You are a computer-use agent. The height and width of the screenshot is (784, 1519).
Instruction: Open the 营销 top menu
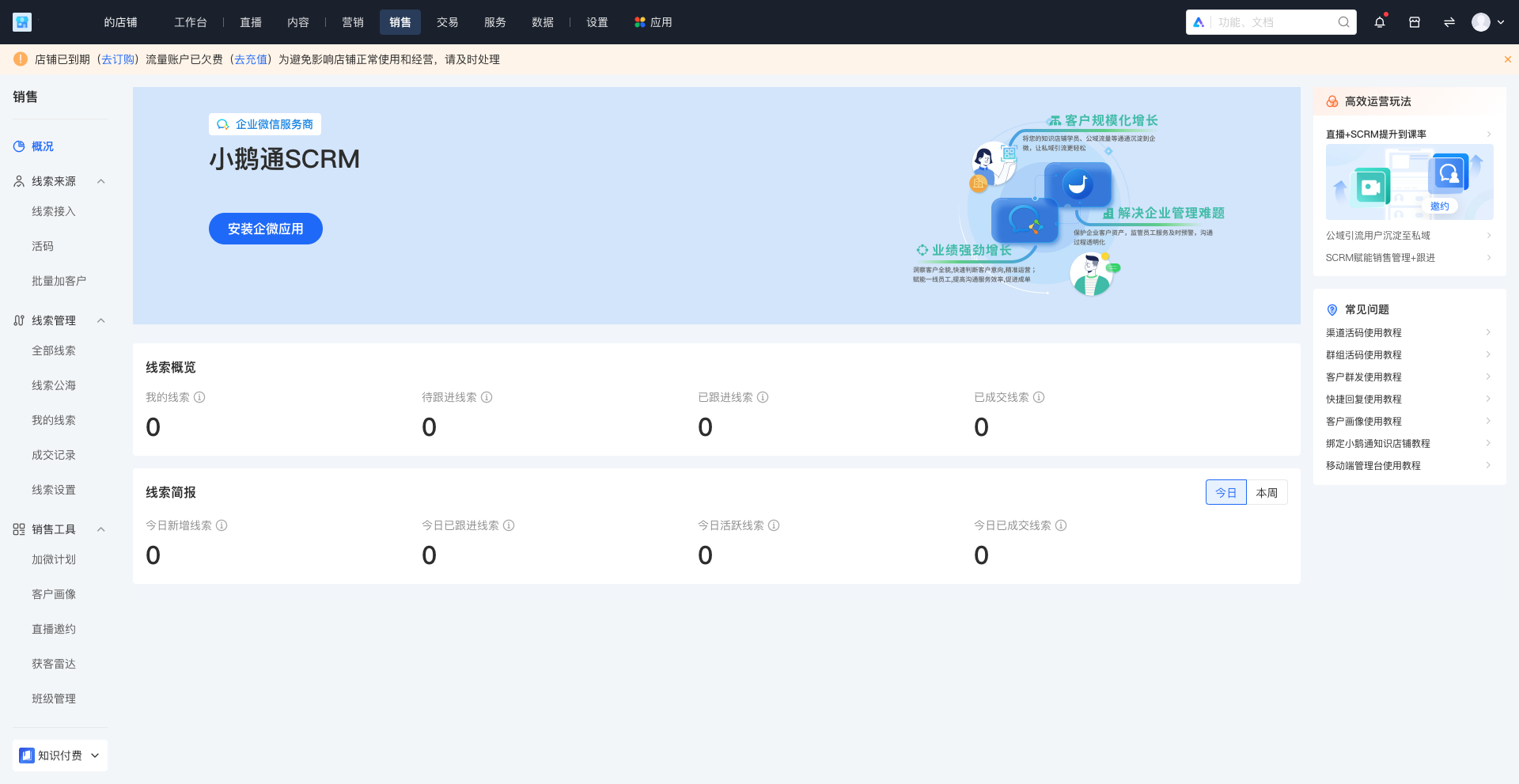tap(353, 22)
